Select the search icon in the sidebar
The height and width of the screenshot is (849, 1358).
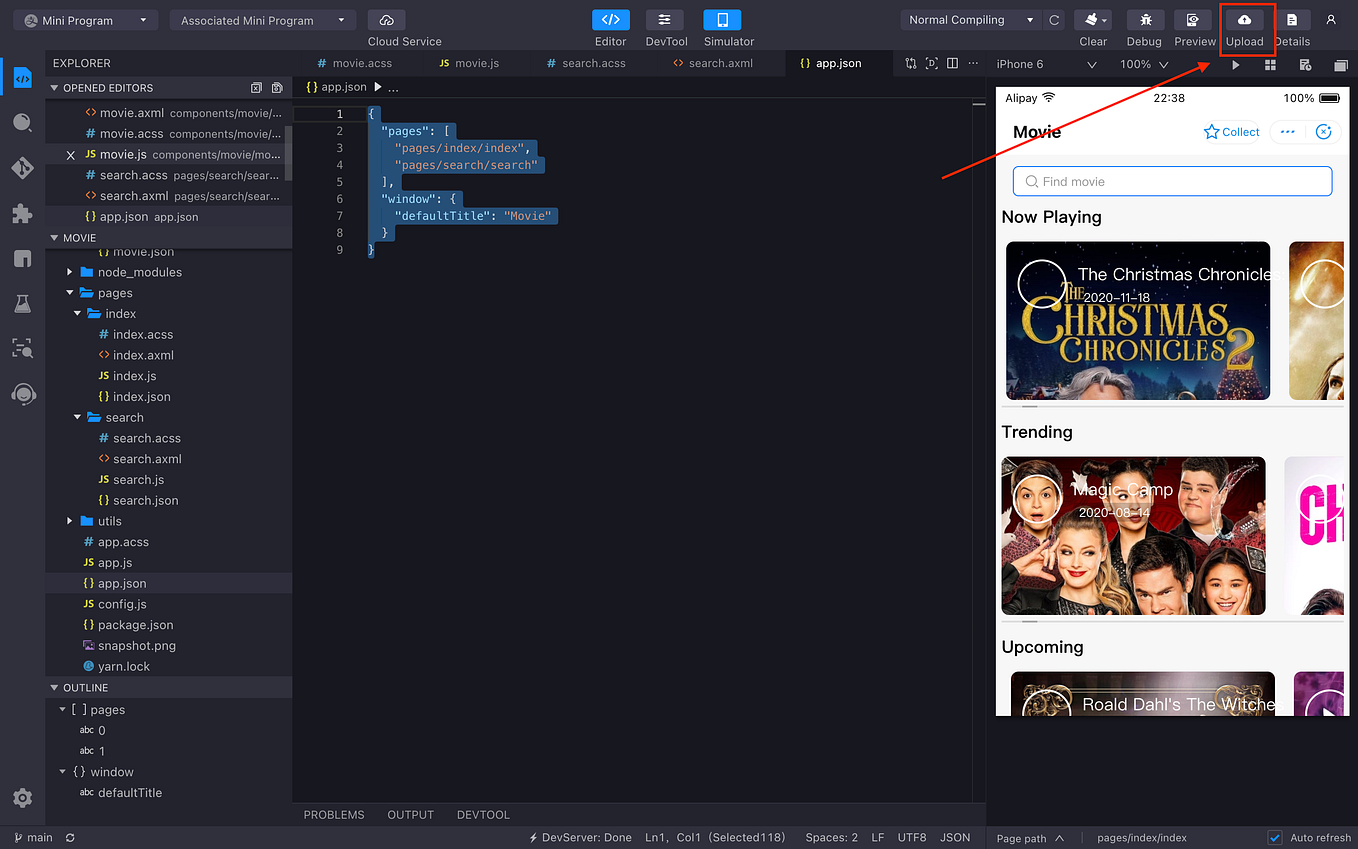[23, 122]
